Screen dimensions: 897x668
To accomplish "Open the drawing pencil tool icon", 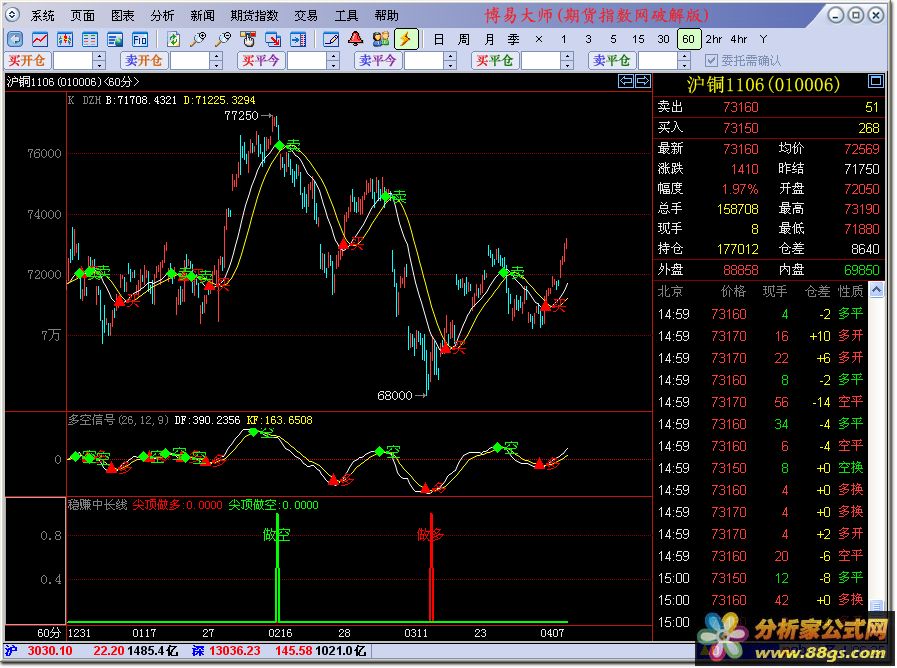I will 331,39.
